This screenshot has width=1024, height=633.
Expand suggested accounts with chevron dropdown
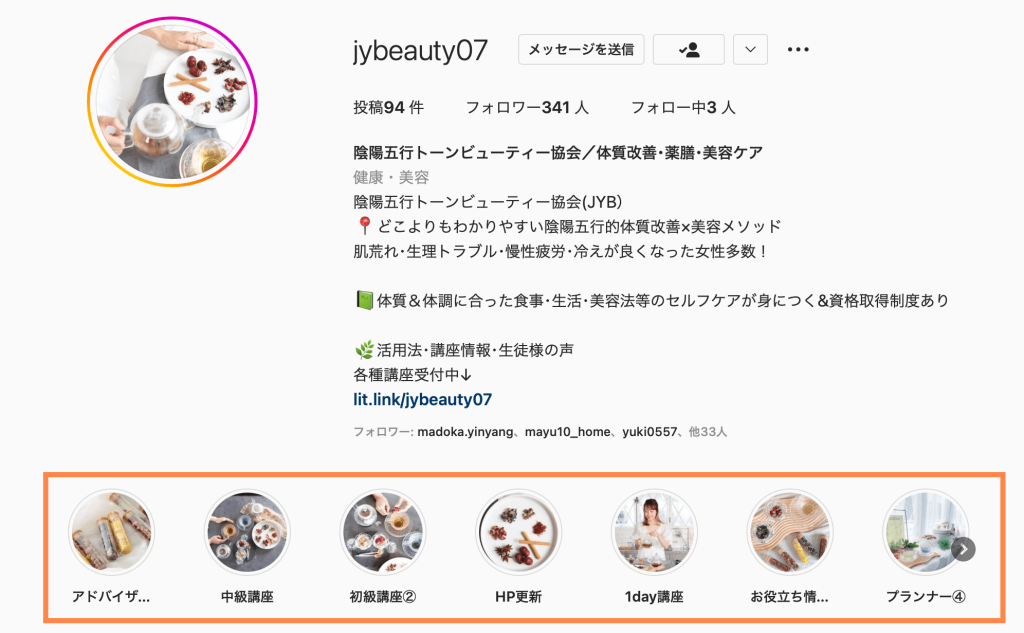750,50
